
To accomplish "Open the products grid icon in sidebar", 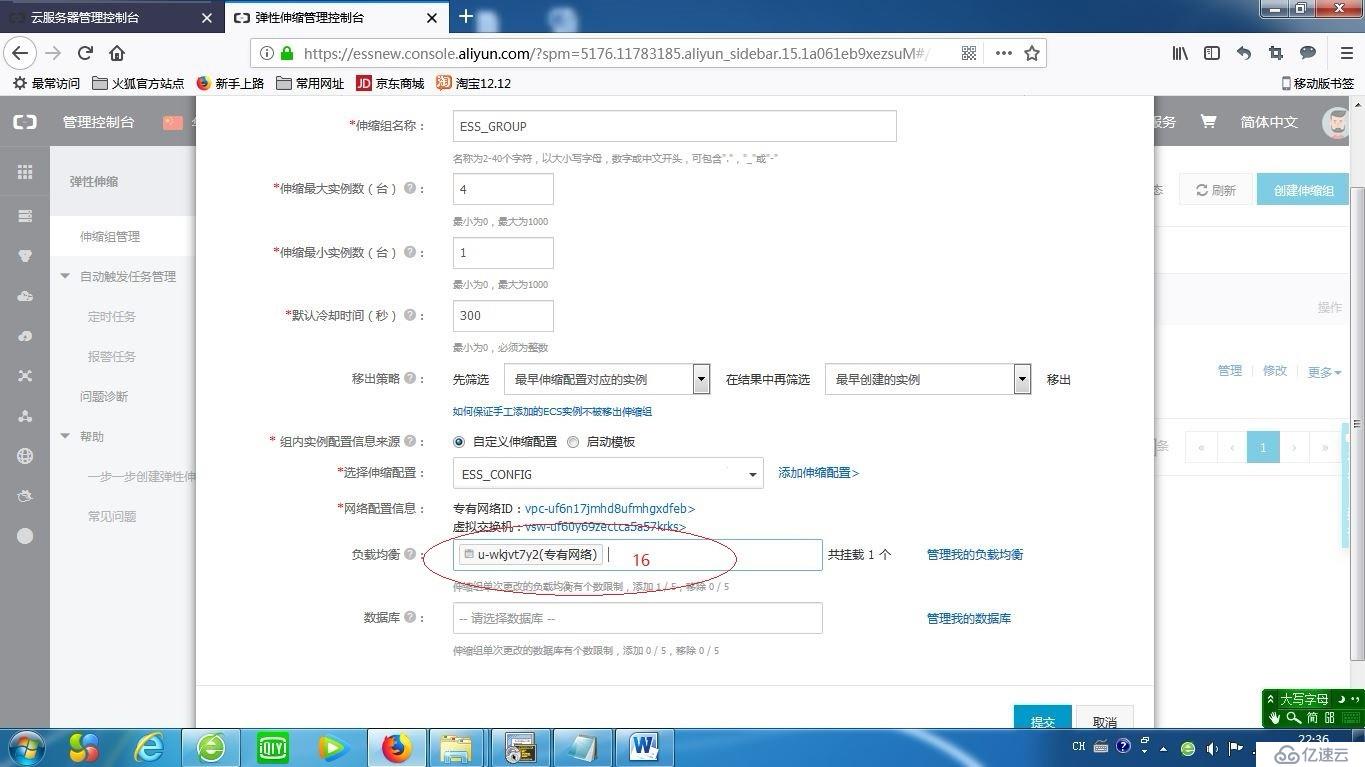I will tap(25, 172).
